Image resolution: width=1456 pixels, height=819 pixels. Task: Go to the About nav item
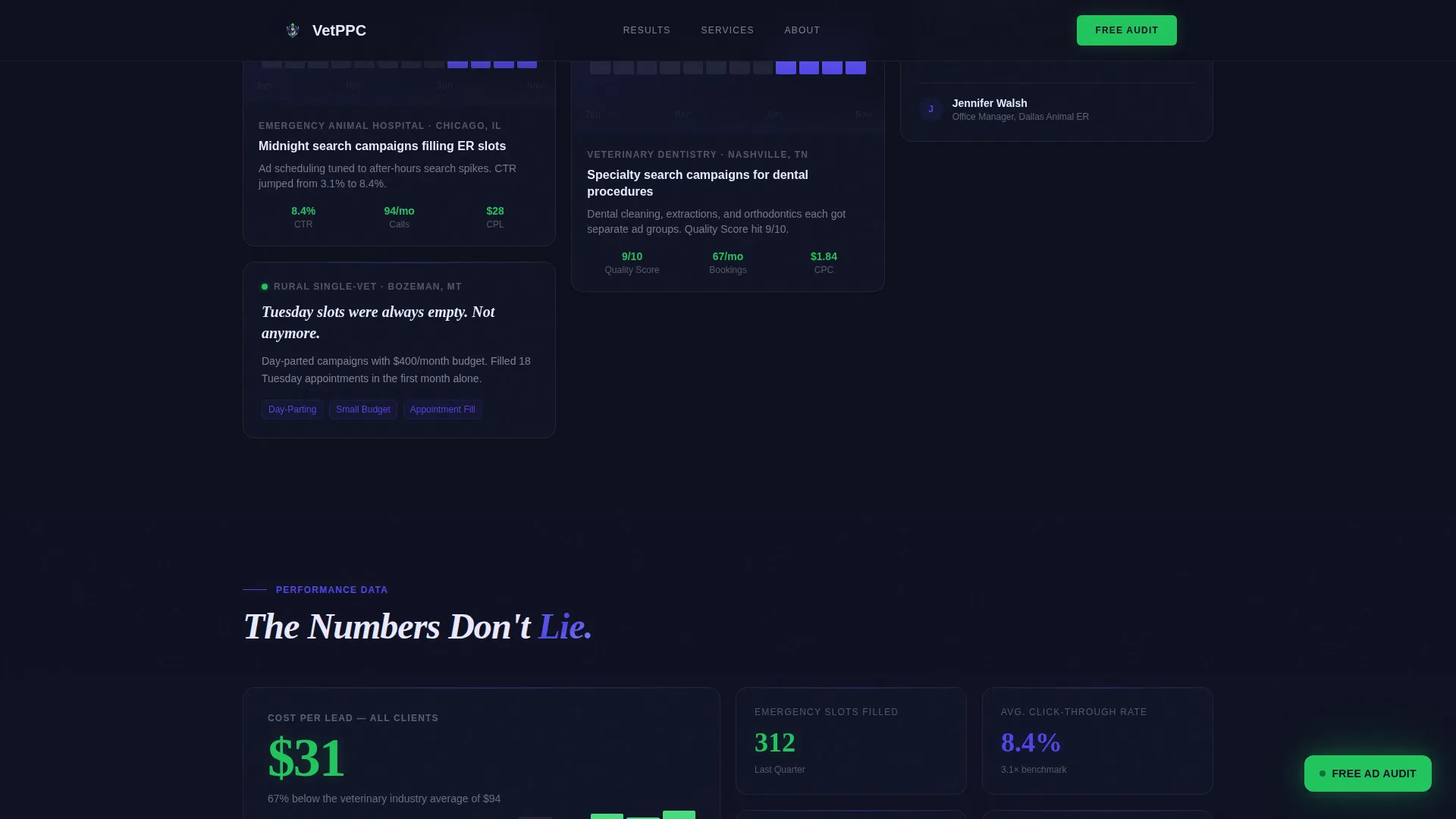pos(802,30)
